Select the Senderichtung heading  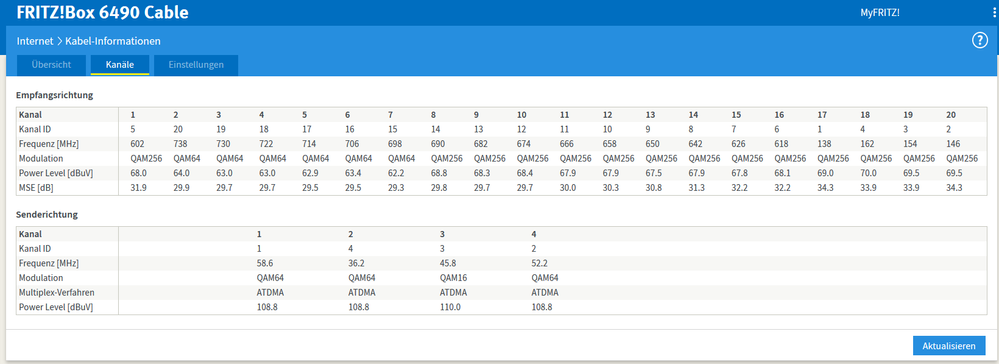(x=47, y=215)
